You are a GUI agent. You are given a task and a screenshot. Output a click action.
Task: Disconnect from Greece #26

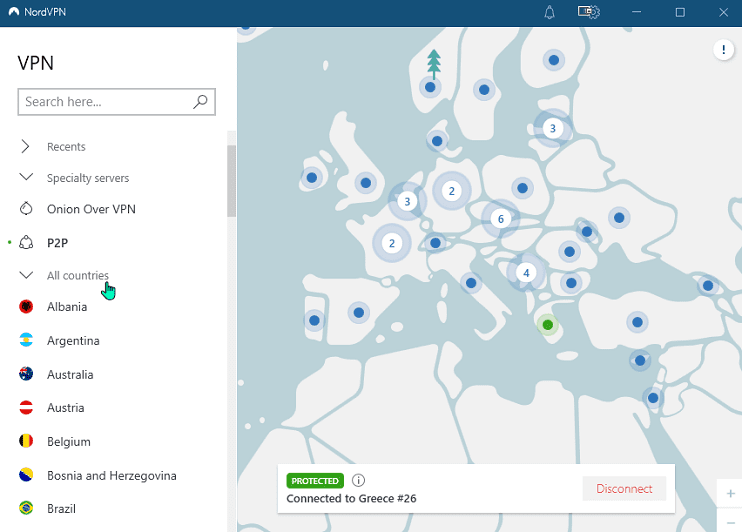pyautogui.click(x=624, y=488)
